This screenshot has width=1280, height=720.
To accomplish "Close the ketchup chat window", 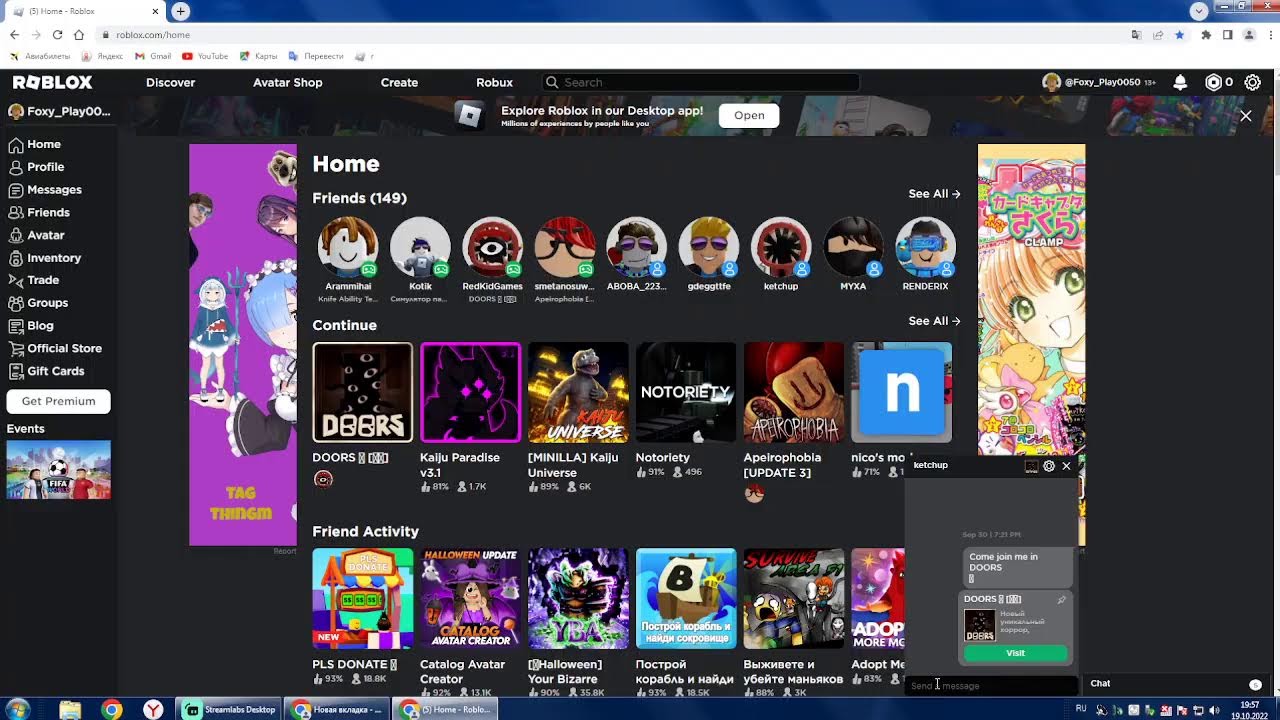I will coord(1066,466).
